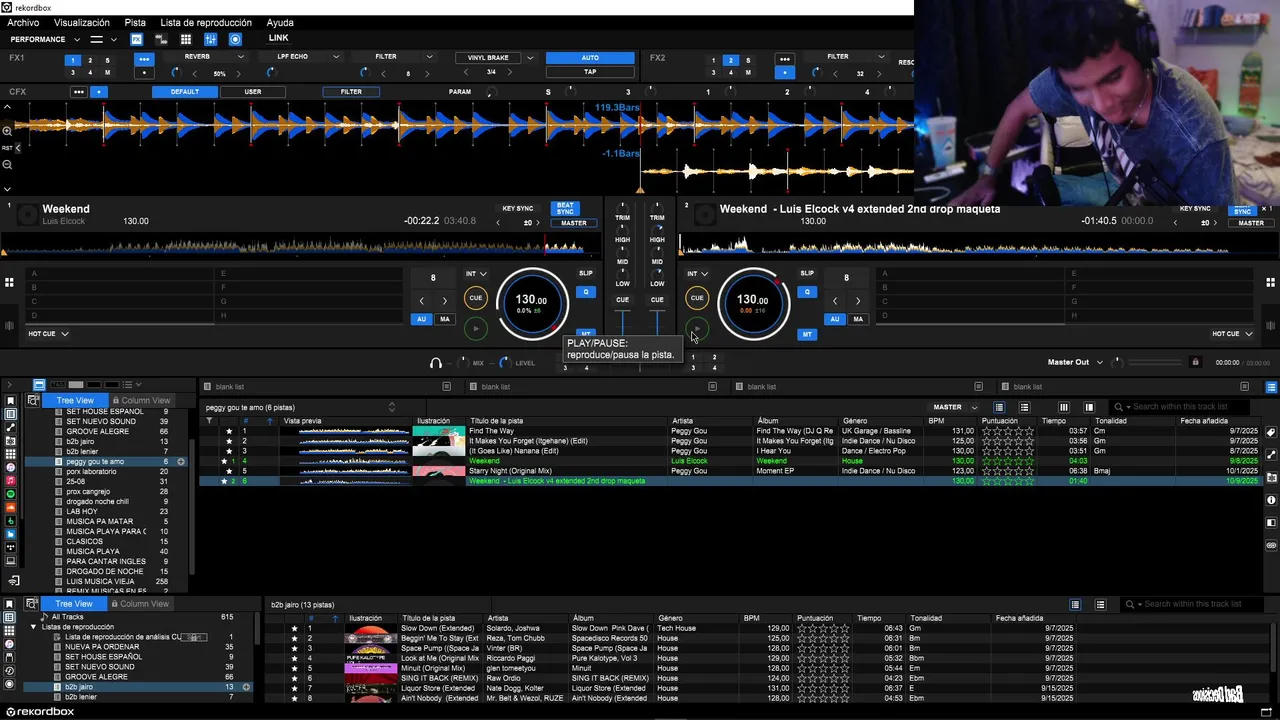Toggle master tempo MT on deck 2
Image resolution: width=1280 pixels, height=720 pixels.
click(807, 334)
